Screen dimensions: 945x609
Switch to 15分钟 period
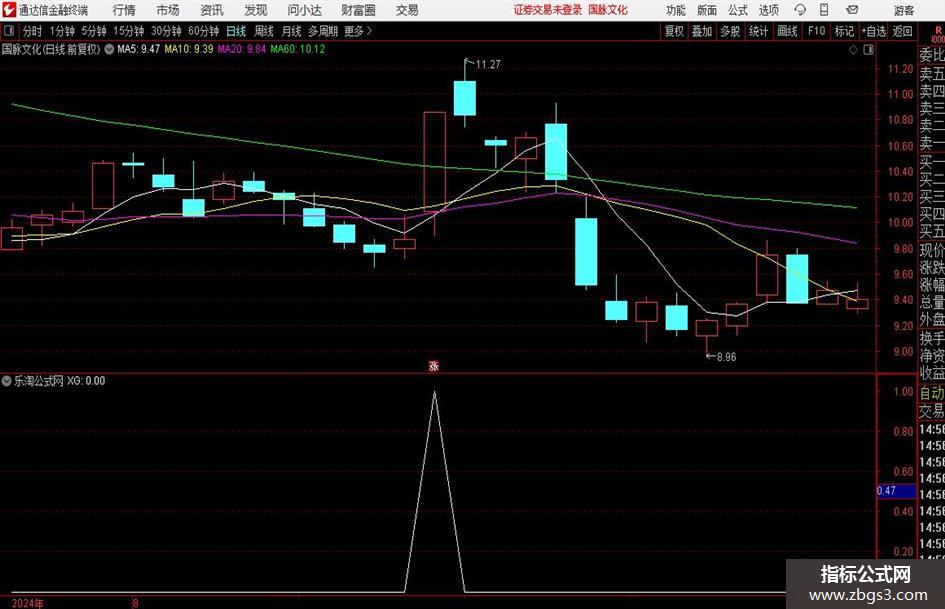tap(129, 31)
